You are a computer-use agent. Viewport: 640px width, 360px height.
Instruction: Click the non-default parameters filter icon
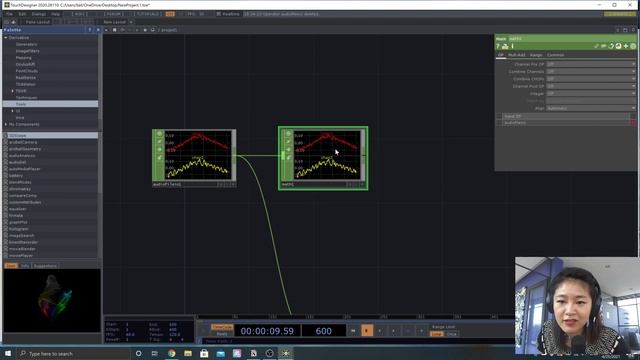(x=633, y=46)
